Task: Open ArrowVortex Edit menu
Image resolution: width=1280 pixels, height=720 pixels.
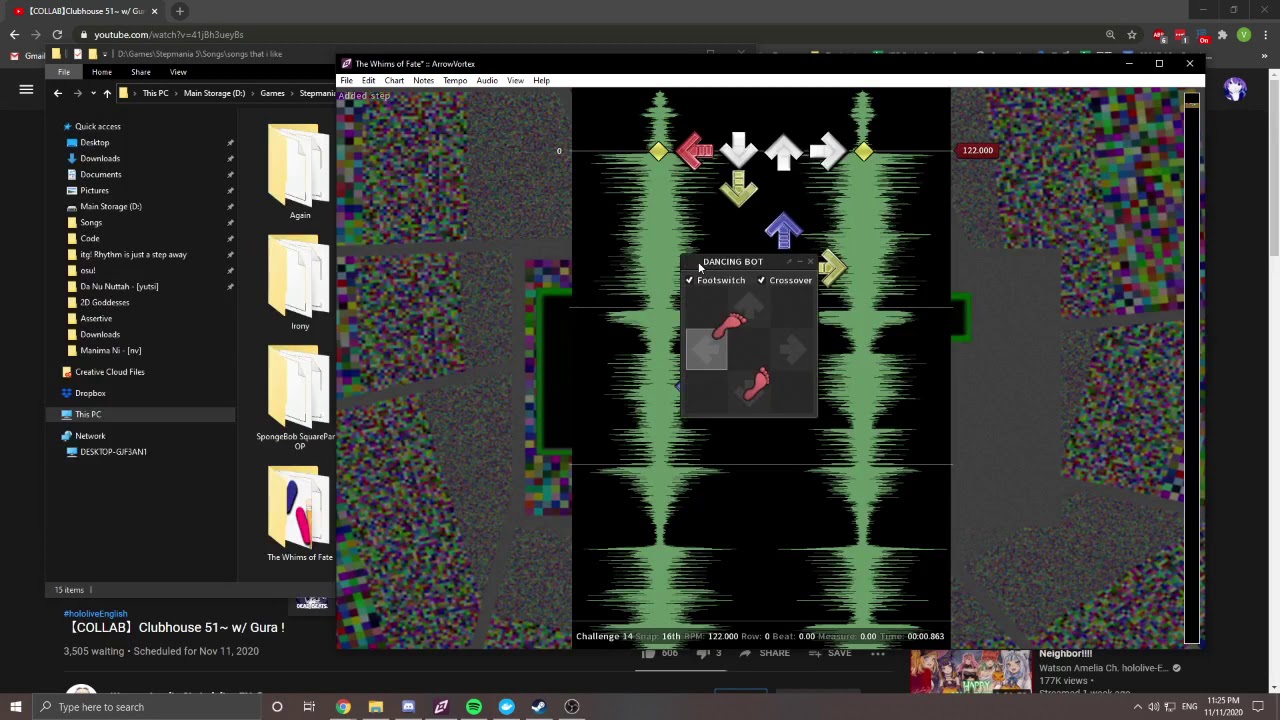Action: coord(369,81)
